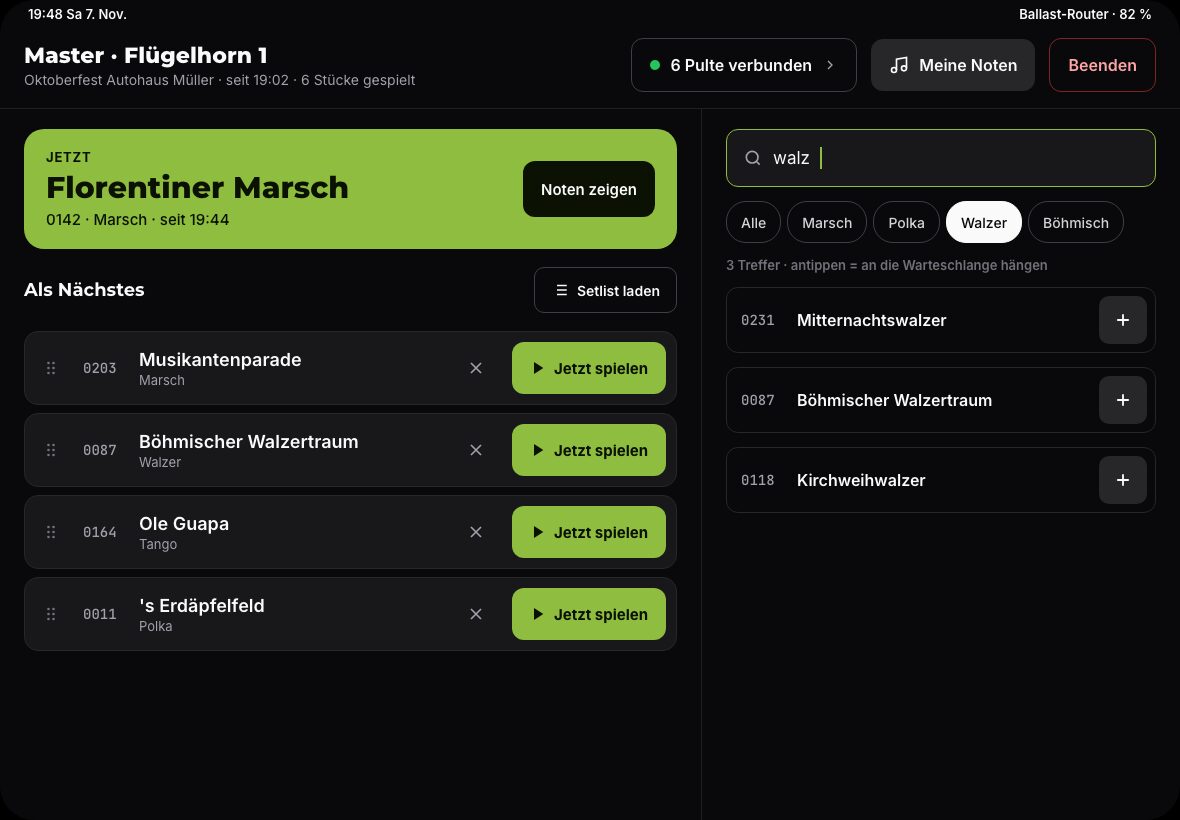Screen dimensions: 1180x820
Task: Tap the number 0164 in the queue
Action: 99,533
